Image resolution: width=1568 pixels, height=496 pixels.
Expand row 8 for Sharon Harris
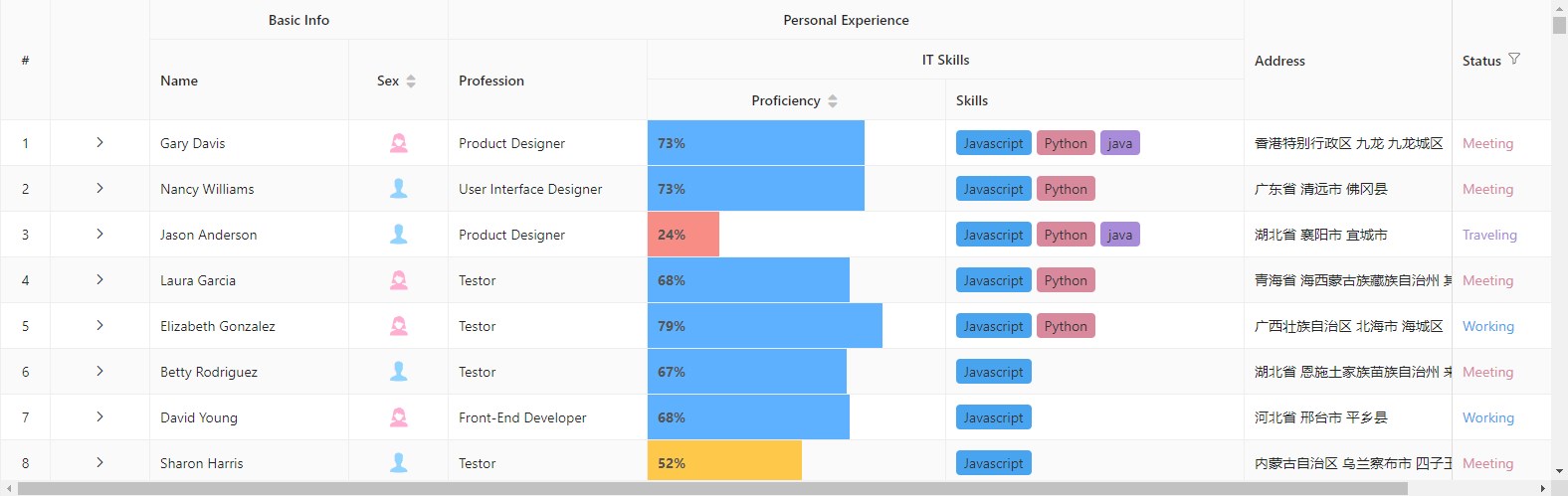99,463
